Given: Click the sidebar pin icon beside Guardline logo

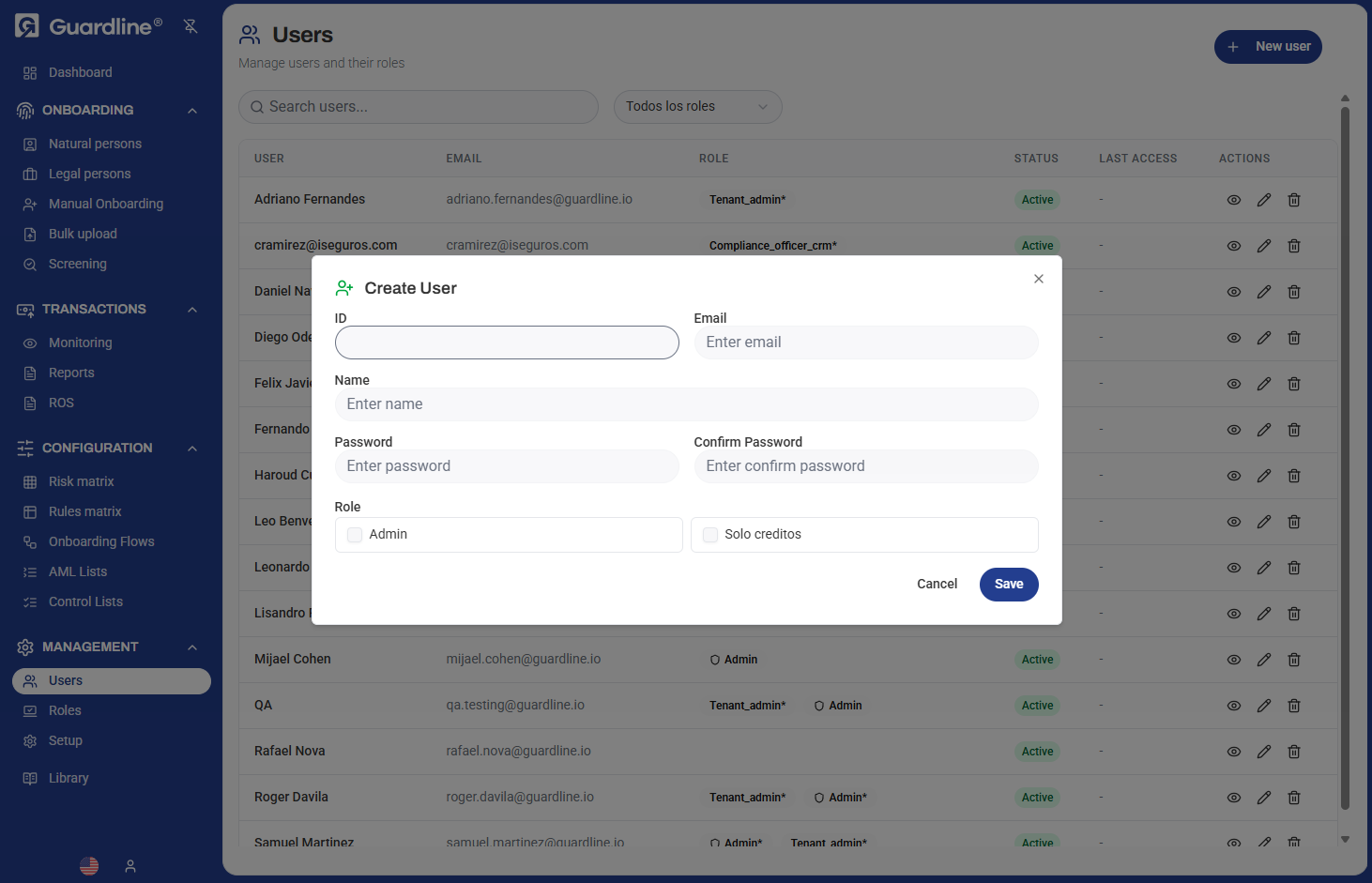Looking at the screenshot, I should click(191, 25).
